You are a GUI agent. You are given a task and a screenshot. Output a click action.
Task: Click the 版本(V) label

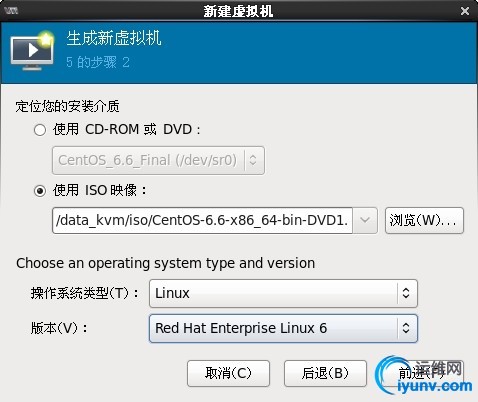coord(59,328)
